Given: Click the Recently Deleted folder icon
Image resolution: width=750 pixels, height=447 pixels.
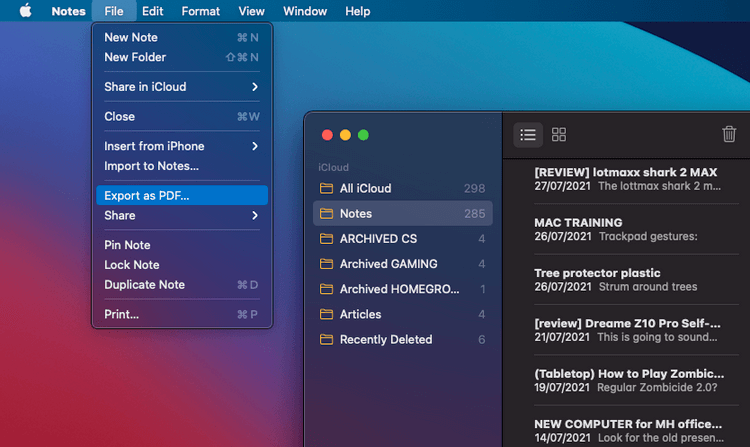Looking at the screenshot, I should 326,339.
